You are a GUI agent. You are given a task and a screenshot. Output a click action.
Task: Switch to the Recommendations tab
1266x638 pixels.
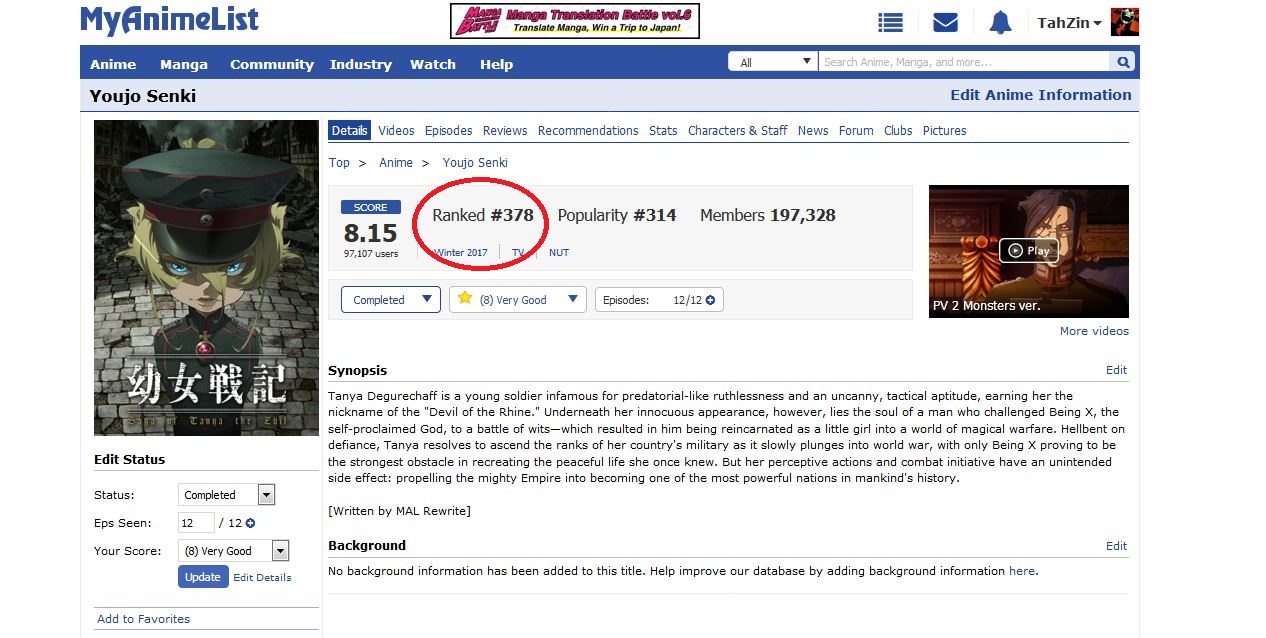coord(588,131)
